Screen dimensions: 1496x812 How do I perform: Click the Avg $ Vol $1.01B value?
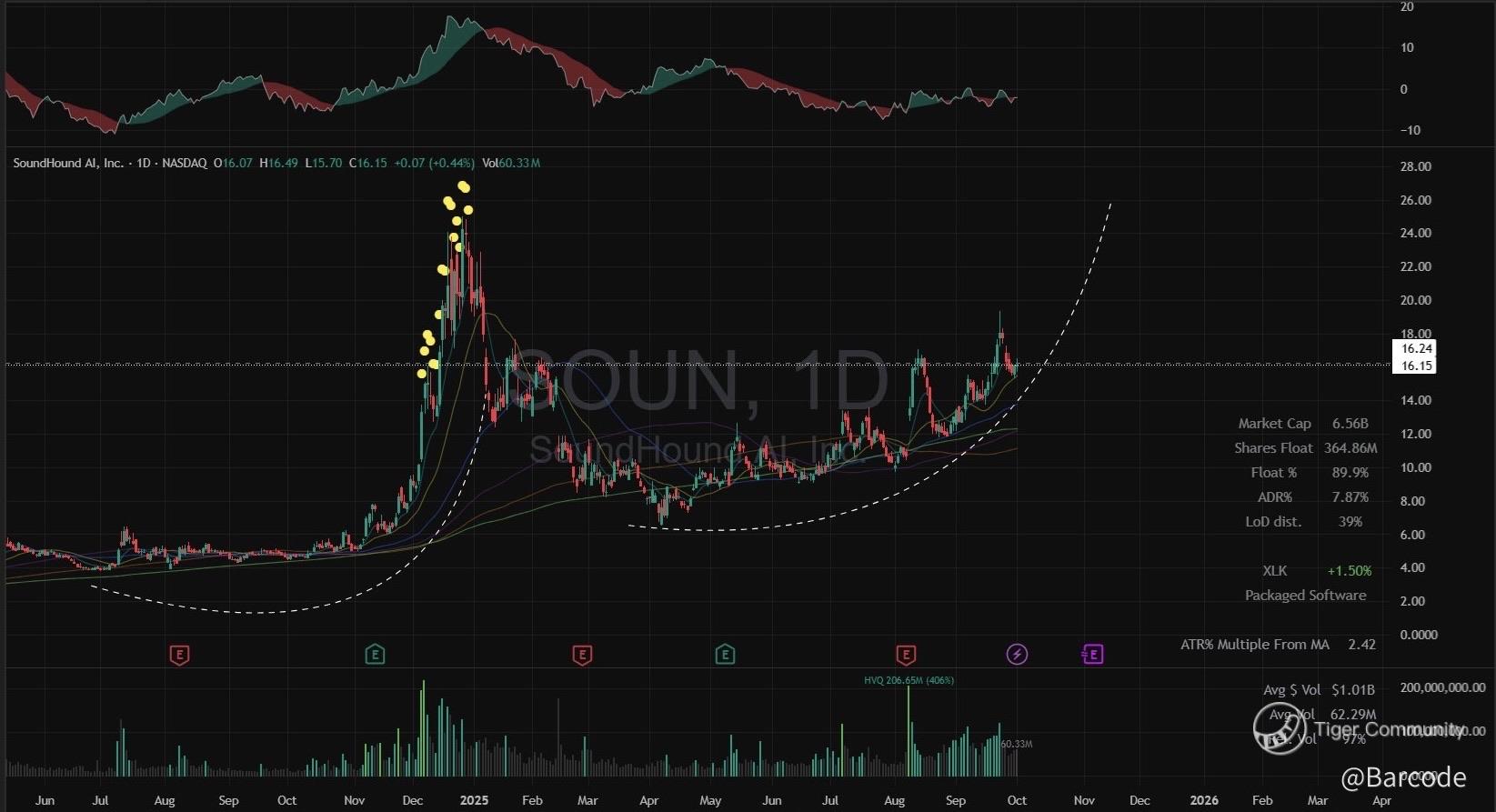click(x=1353, y=690)
